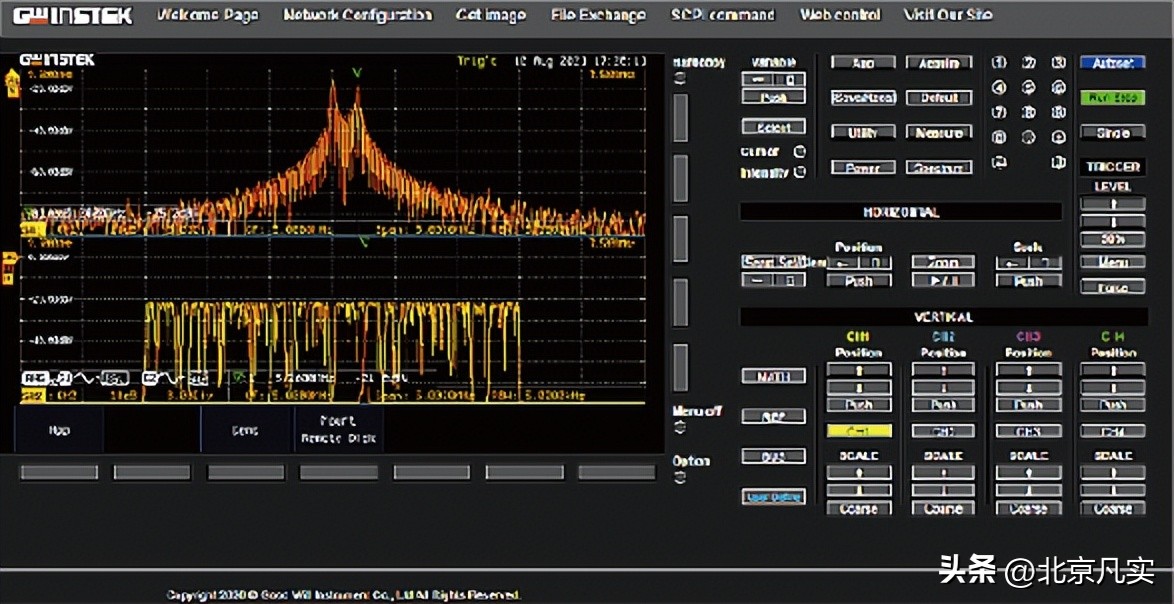Click the Menu off icon
The height and width of the screenshot is (604, 1174).
681,428
